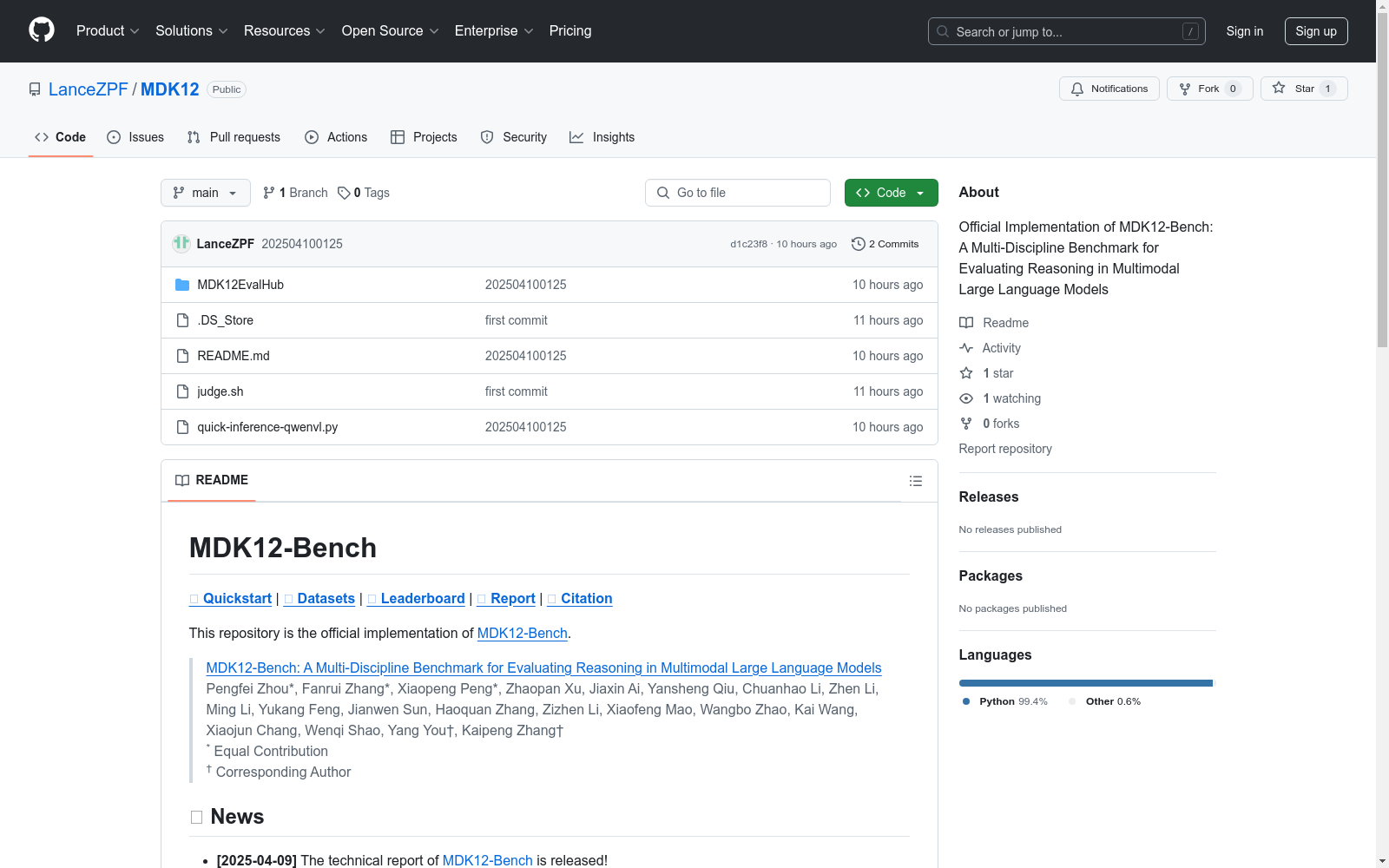Image resolution: width=1389 pixels, height=868 pixels.
Task: Click the eye icon beside '1 watching'
Action: pyautogui.click(x=966, y=398)
